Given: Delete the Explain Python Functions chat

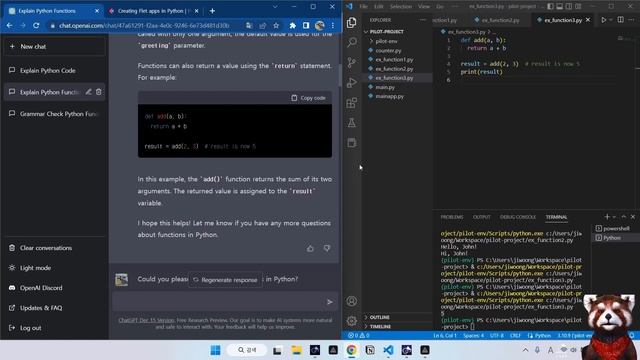Looking at the screenshot, I should (x=99, y=92).
